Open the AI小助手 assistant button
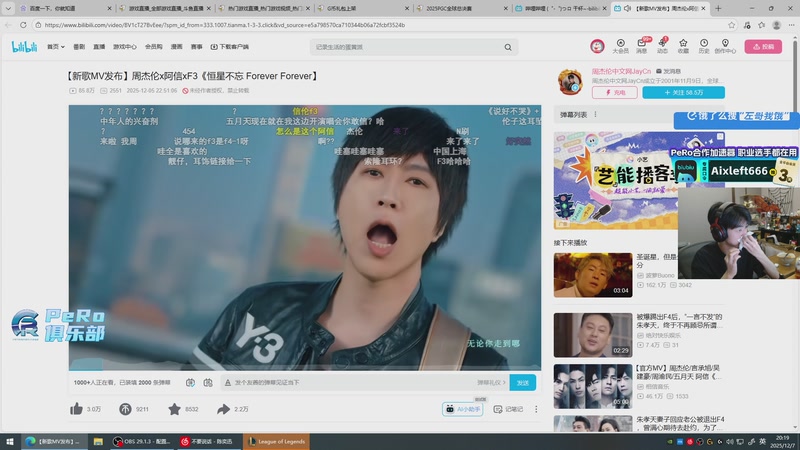This screenshot has height=450, width=800. pyautogui.click(x=463, y=409)
